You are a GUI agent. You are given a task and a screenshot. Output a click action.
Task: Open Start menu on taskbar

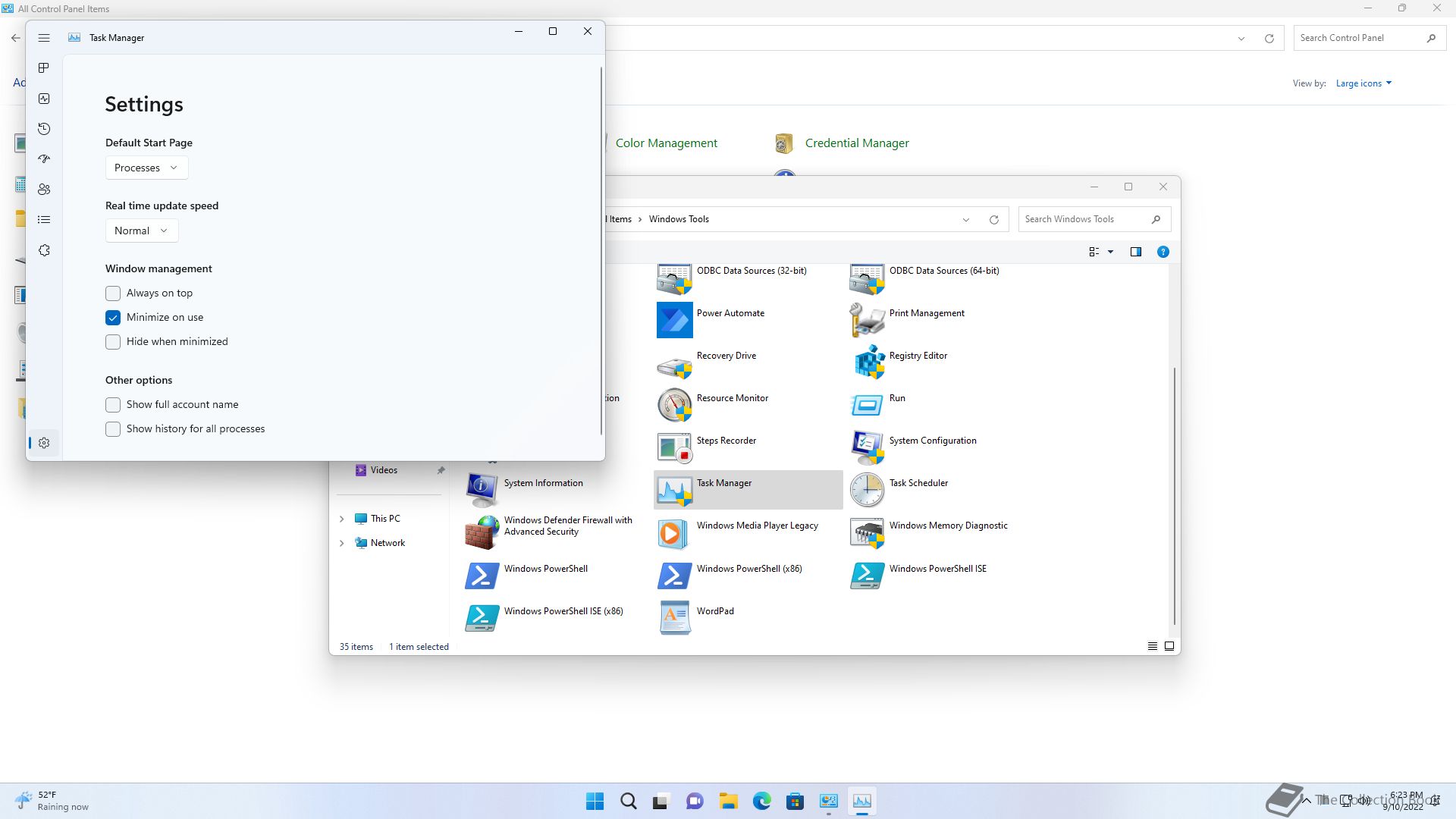click(595, 801)
